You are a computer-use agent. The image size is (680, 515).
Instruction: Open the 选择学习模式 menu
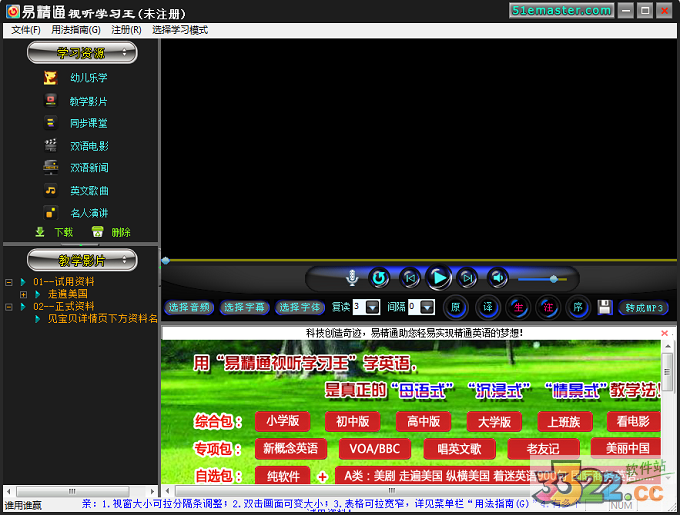point(180,30)
